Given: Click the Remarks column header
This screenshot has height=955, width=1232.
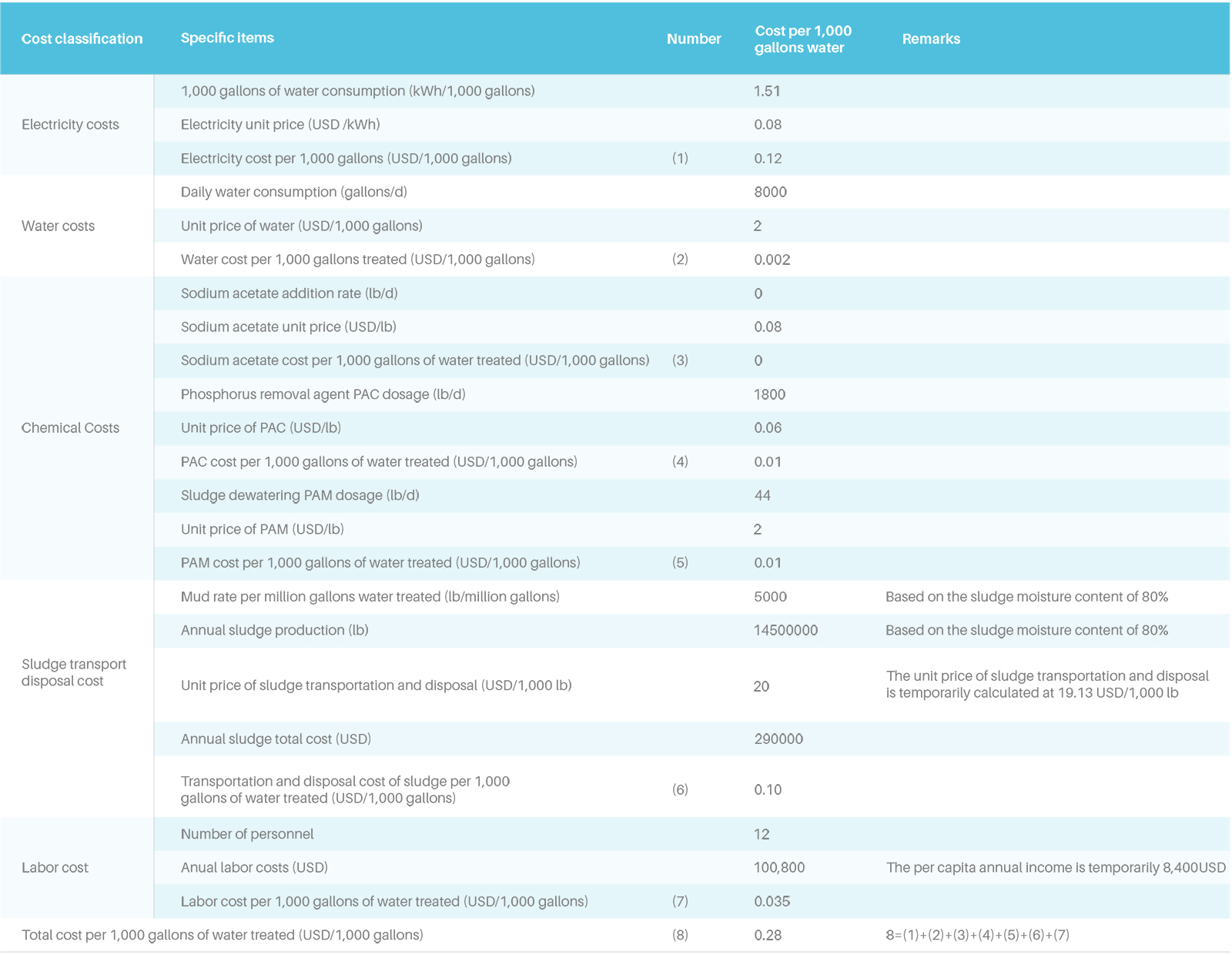Looking at the screenshot, I should tap(931, 39).
